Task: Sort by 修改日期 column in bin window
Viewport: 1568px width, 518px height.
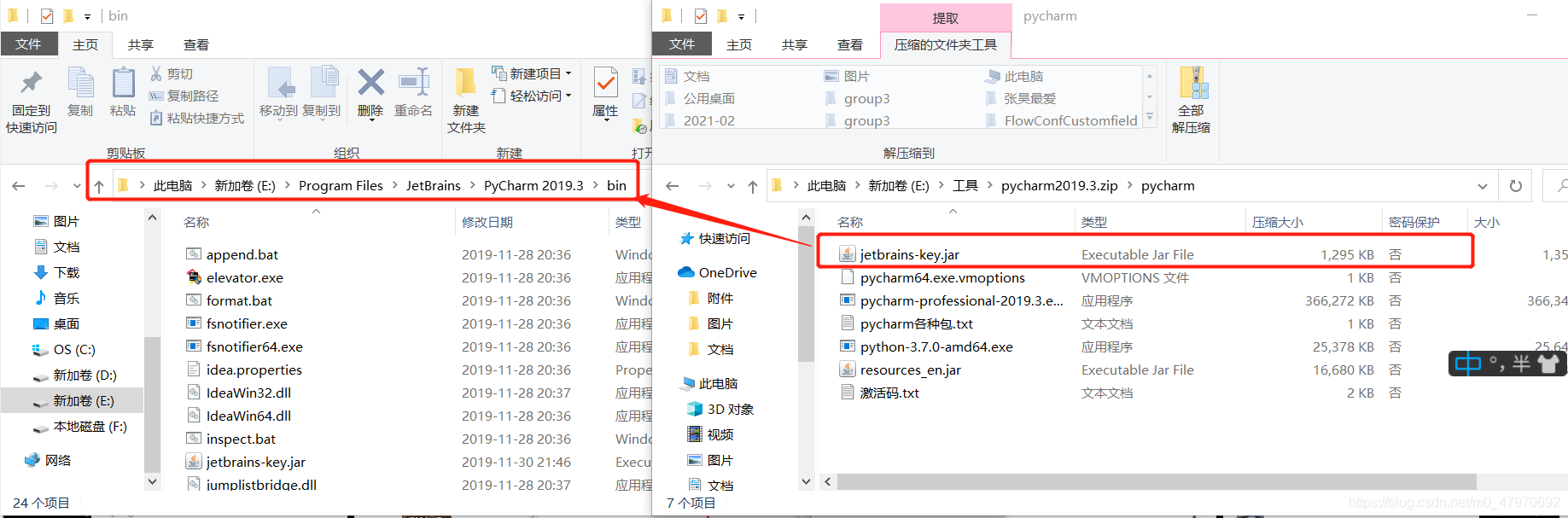Action: 487,222
